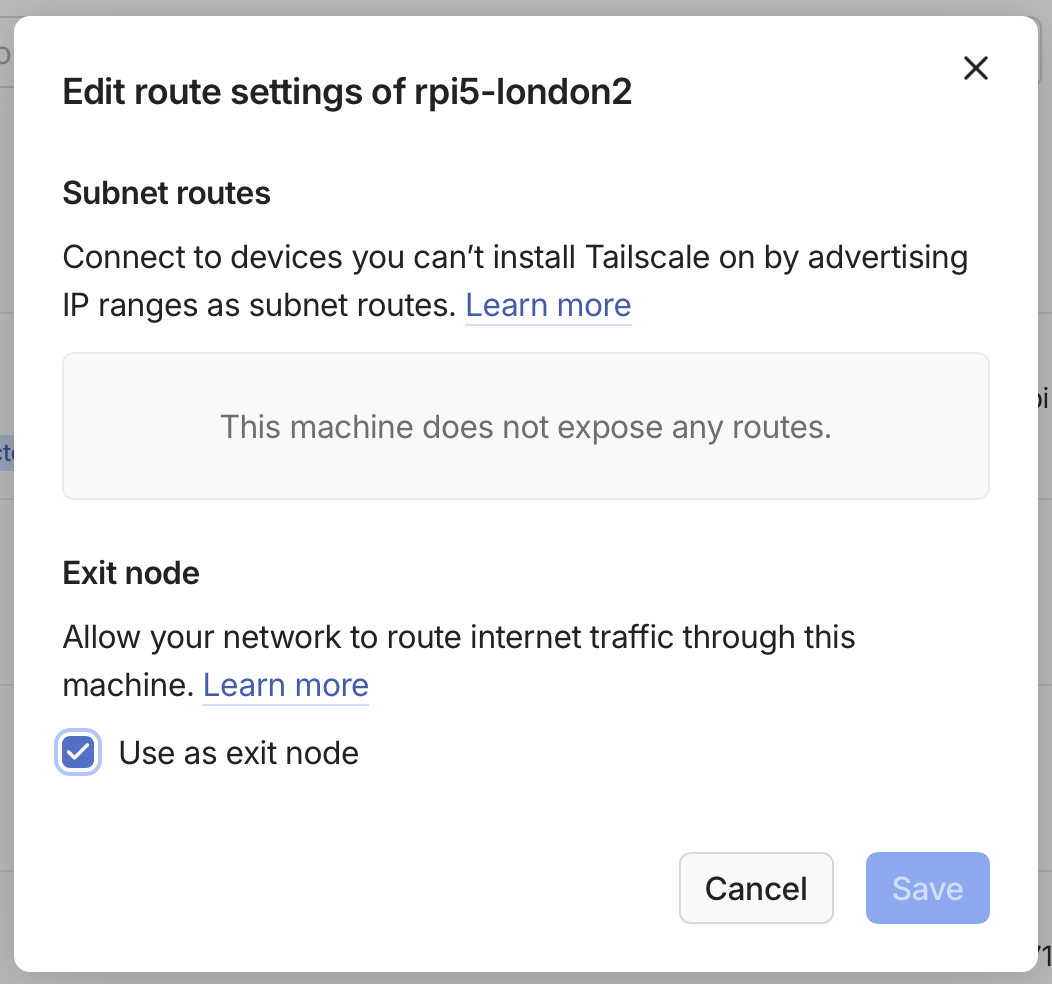Click the machine name rpi5-london2 in title
Image resolution: width=1052 pixels, height=984 pixels.
tap(523, 93)
